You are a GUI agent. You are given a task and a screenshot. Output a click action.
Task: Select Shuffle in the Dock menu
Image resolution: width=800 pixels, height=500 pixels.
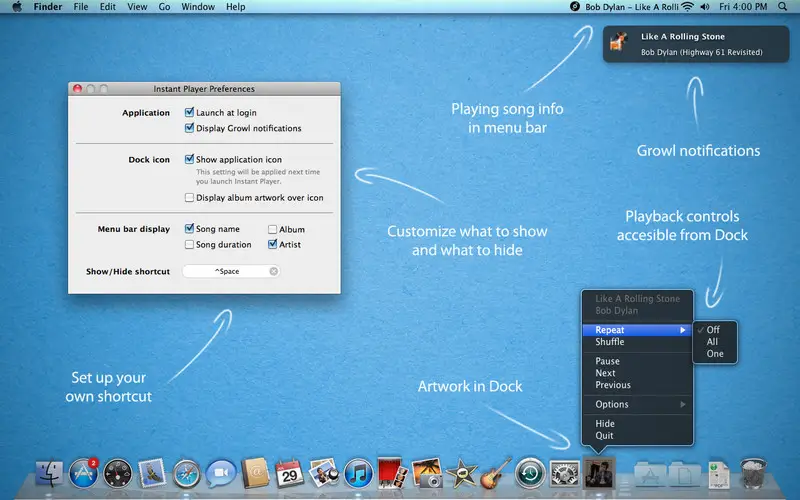click(x=637, y=342)
